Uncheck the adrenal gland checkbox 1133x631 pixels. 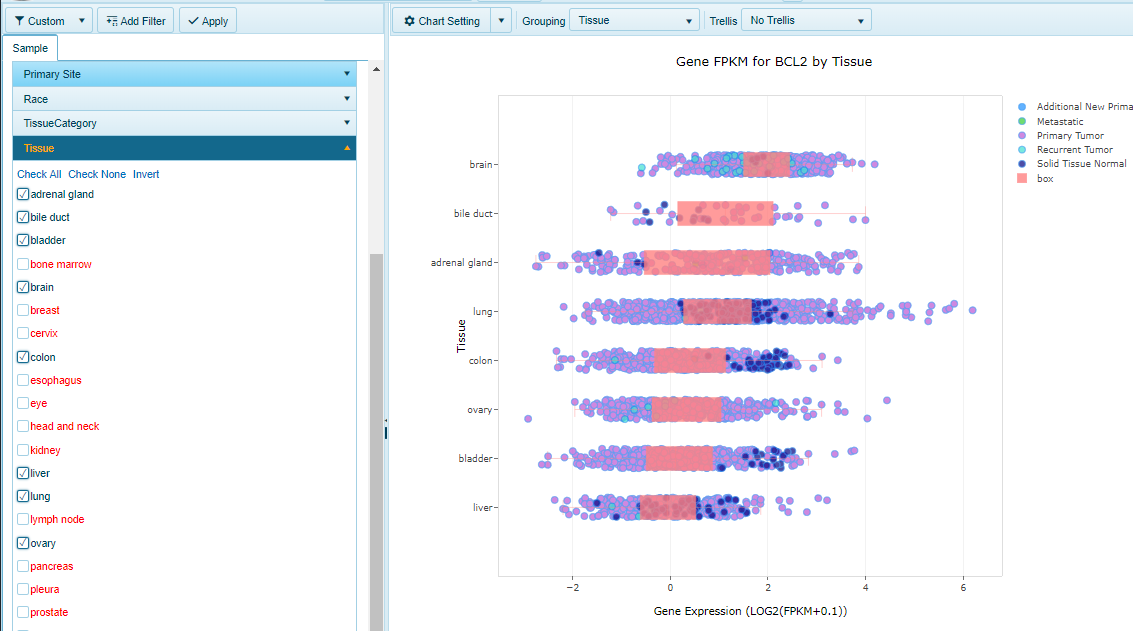(23, 194)
